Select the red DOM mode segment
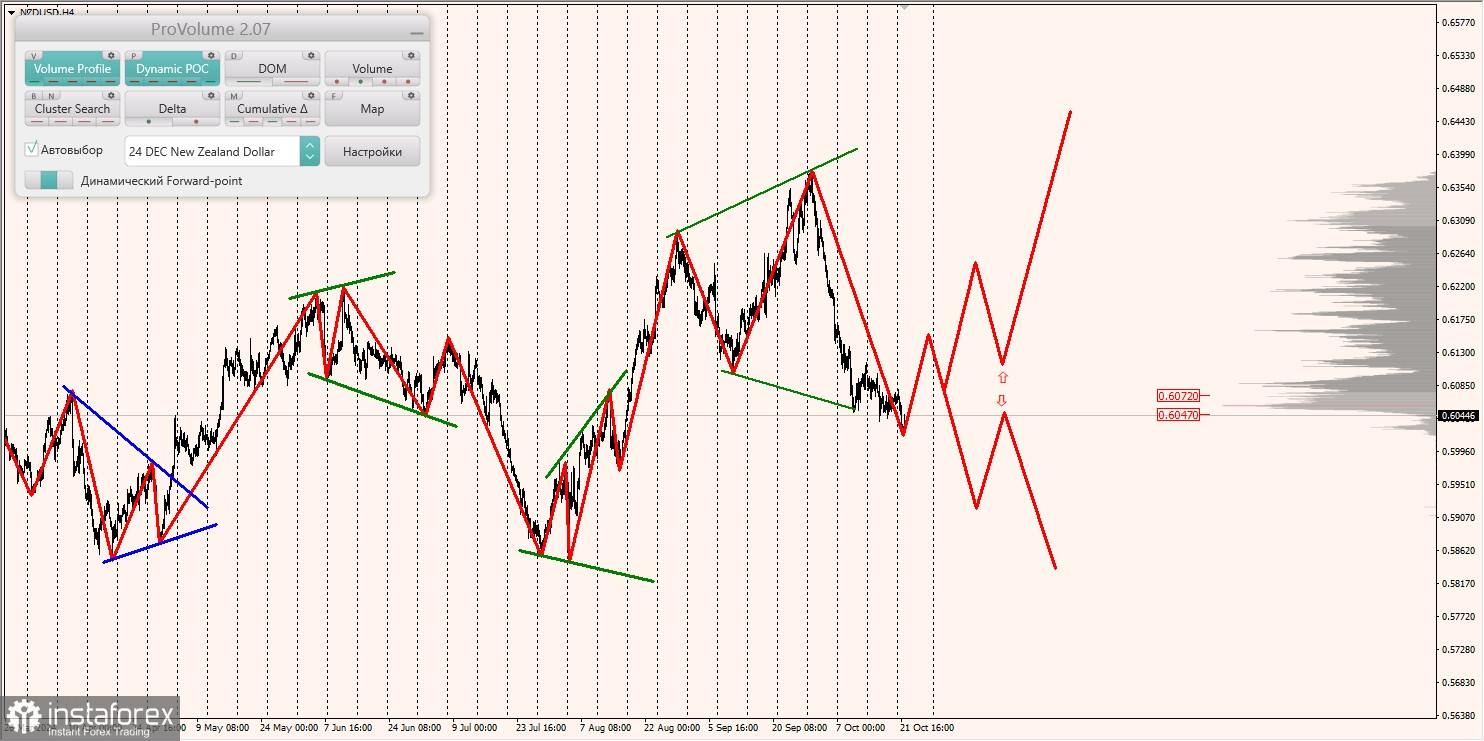Image resolution: width=1484 pixels, height=741 pixels. (297, 82)
